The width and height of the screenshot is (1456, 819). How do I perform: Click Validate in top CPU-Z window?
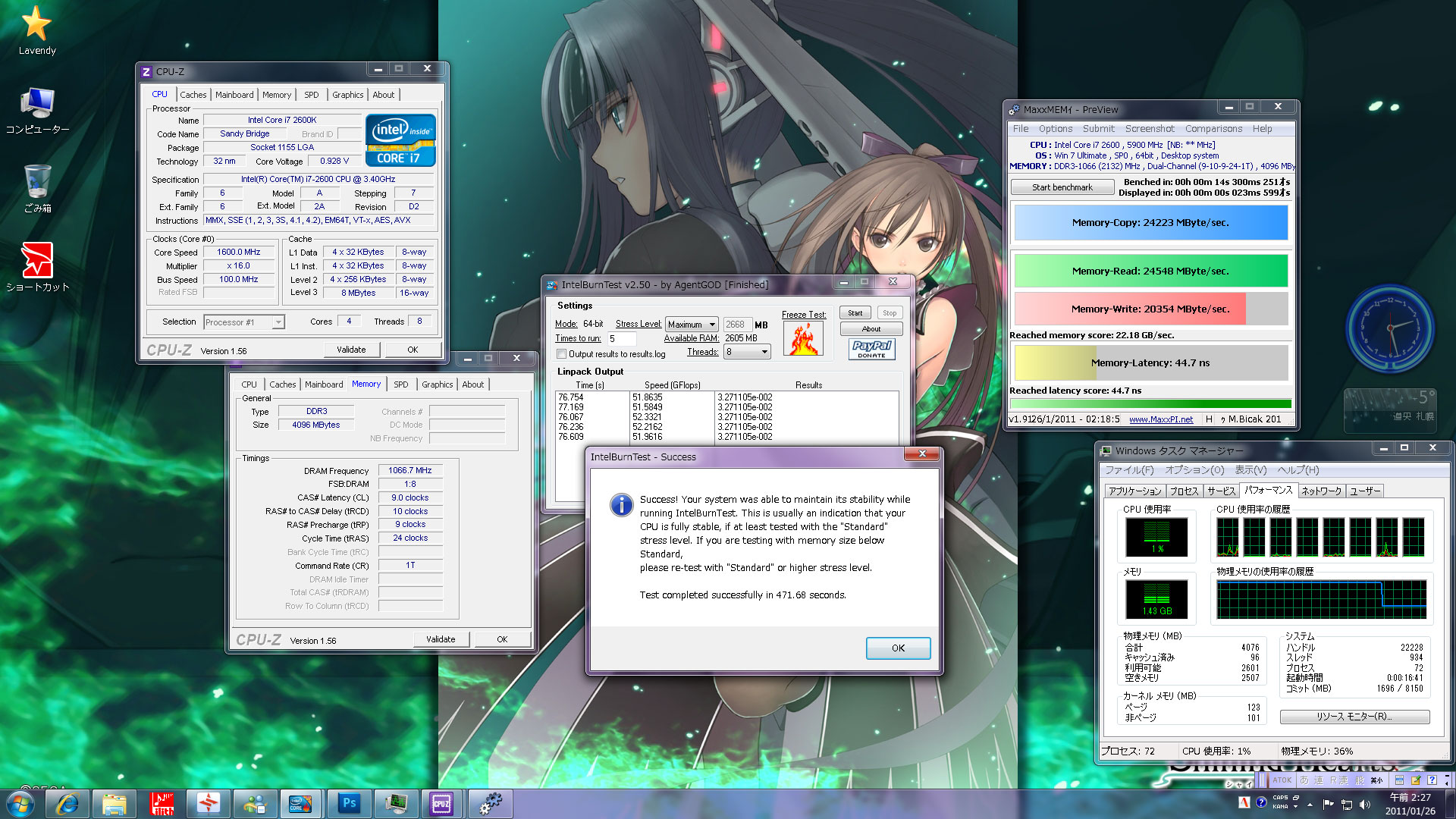(351, 350)
